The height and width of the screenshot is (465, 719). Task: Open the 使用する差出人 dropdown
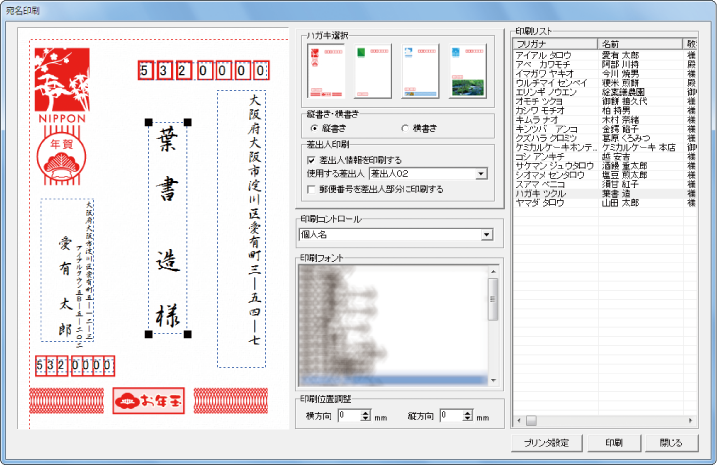(482, 174)
